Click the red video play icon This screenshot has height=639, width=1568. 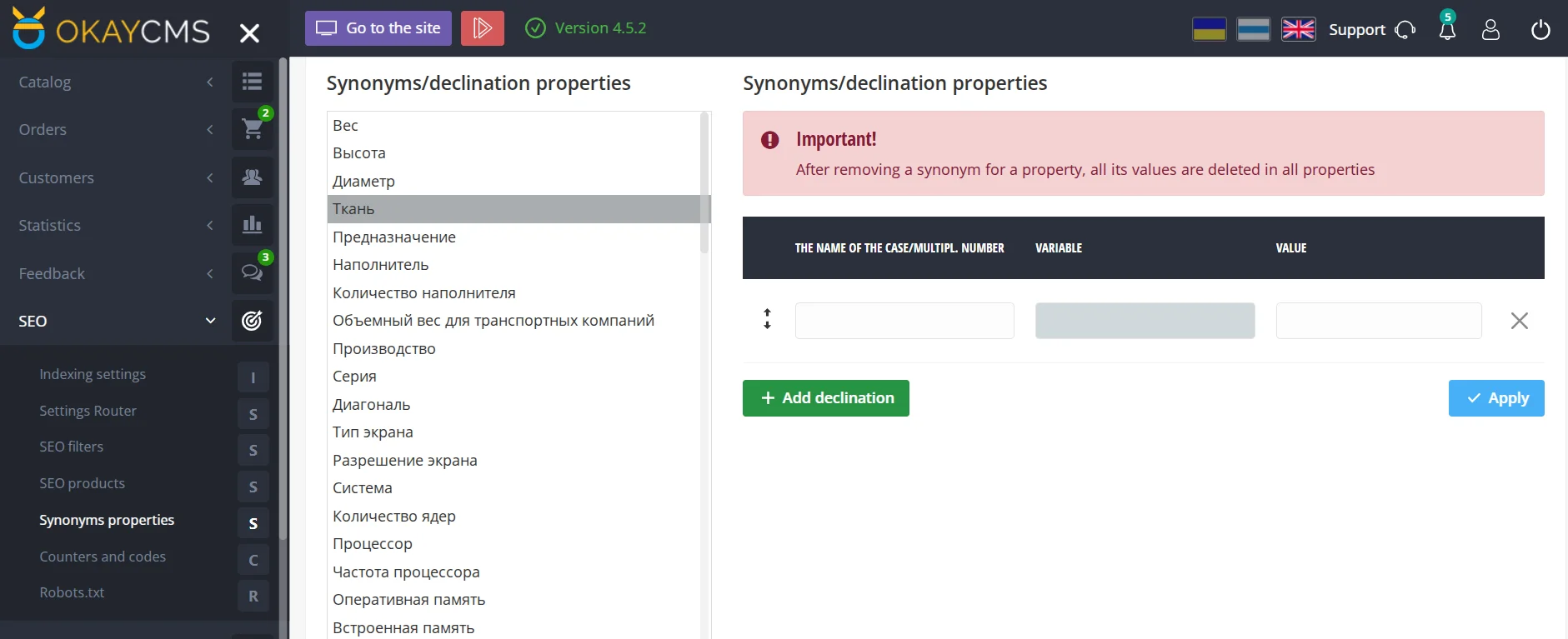tap(482, 28)
